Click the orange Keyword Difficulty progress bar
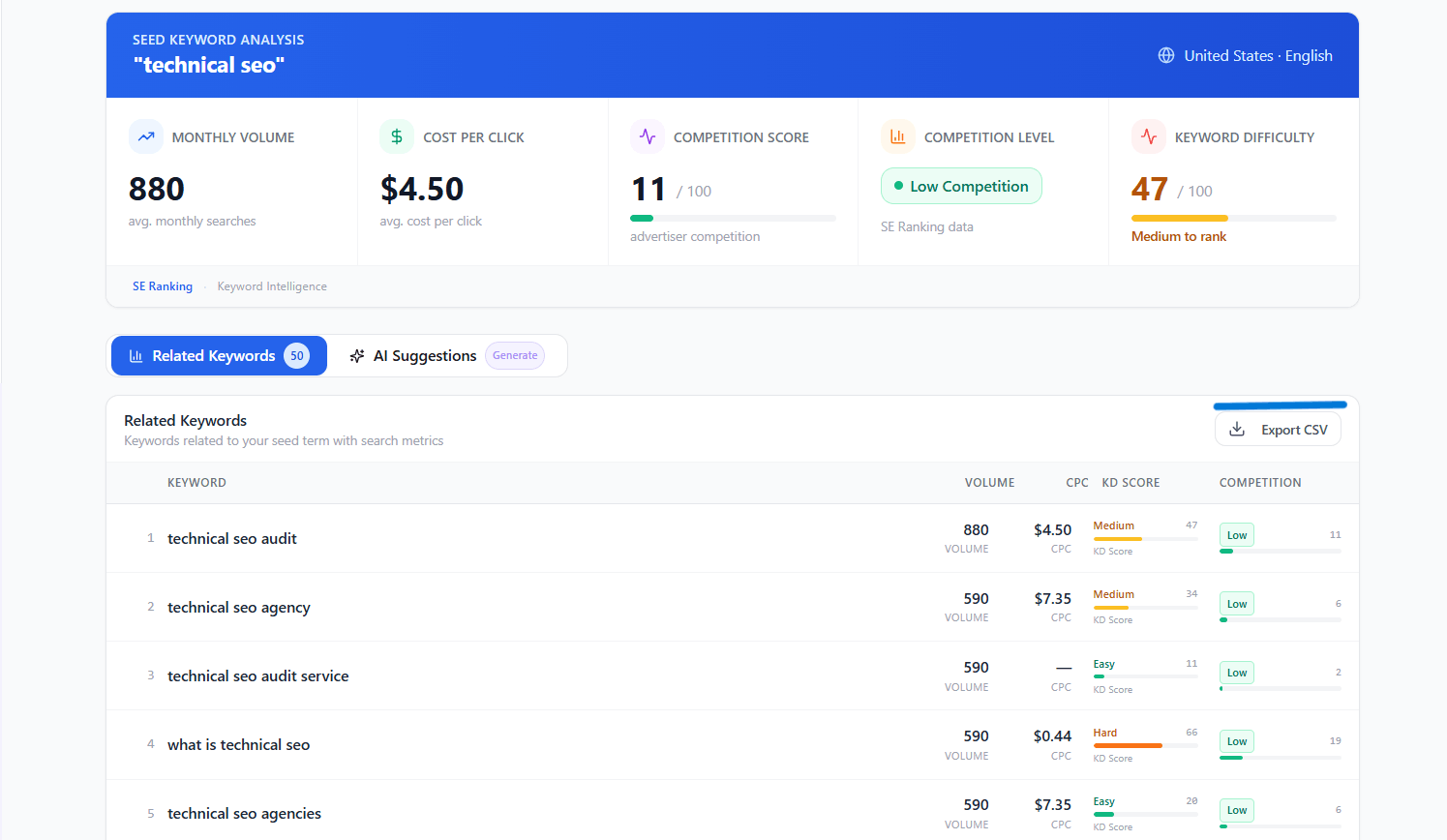Image resolution: width=1447 pixels, height=840 pixels. (x=1181, y=218)
